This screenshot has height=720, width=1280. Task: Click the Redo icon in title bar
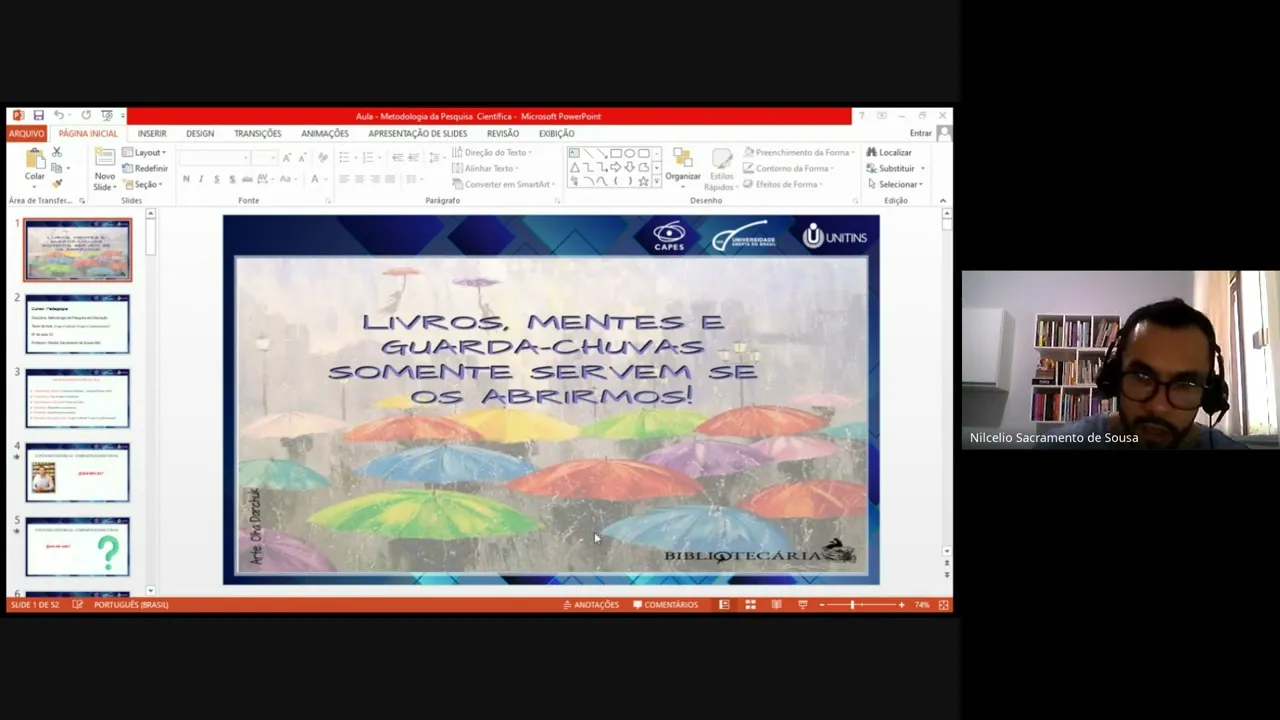(86, 116)
